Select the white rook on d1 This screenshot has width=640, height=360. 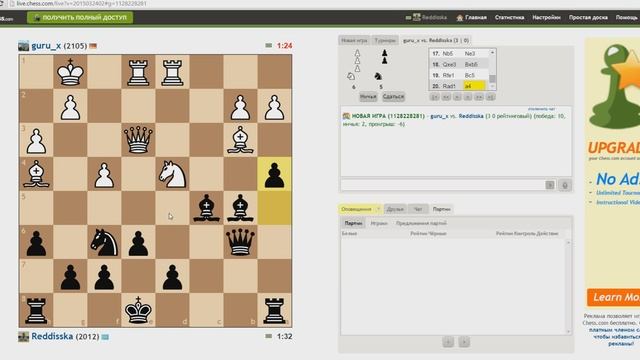(172, 72)
